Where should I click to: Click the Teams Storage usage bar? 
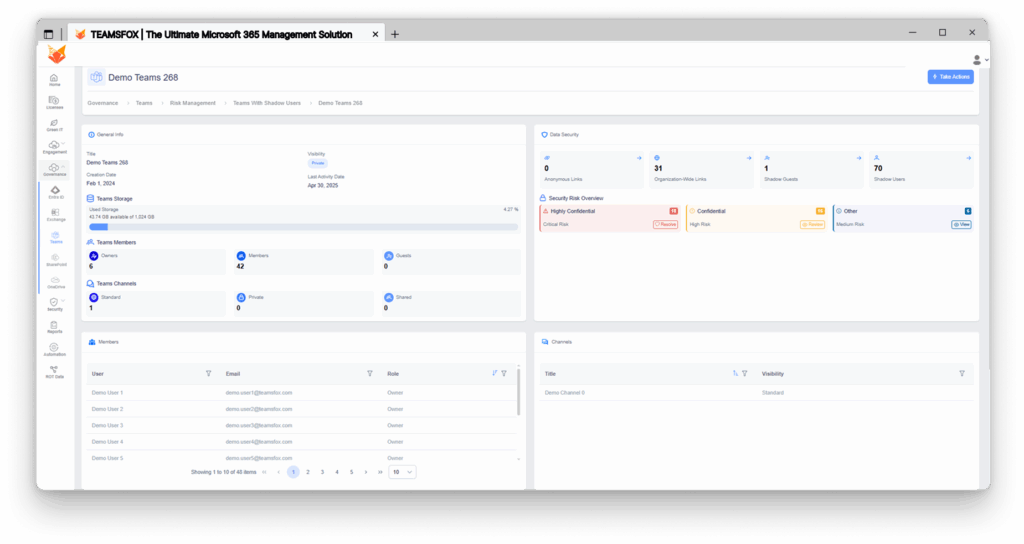(x=304, y=227)
